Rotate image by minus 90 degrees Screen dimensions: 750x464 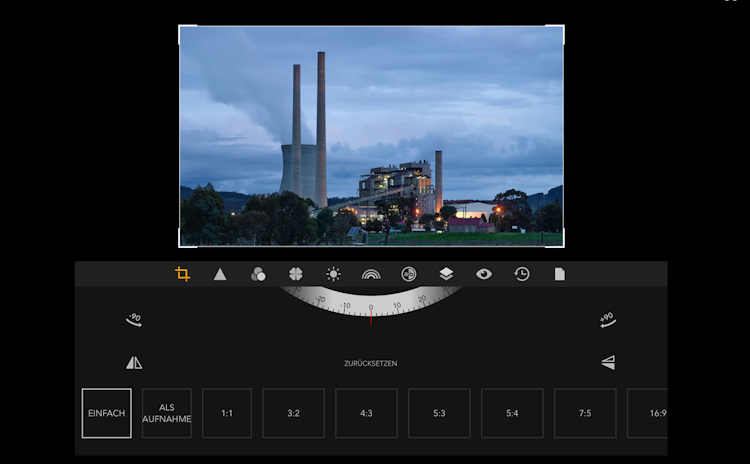134,320
